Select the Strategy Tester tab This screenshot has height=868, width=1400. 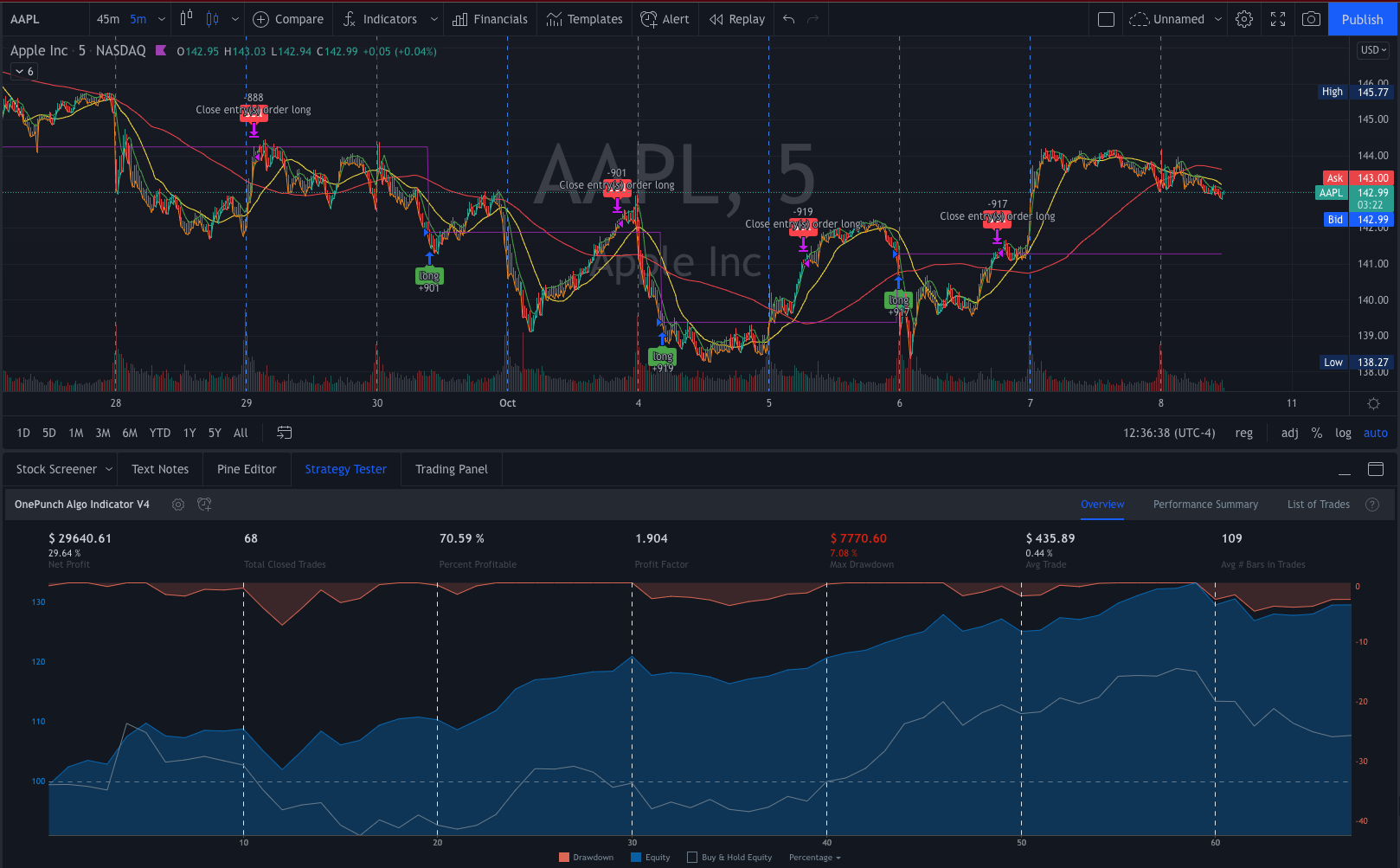pos(345,469)
